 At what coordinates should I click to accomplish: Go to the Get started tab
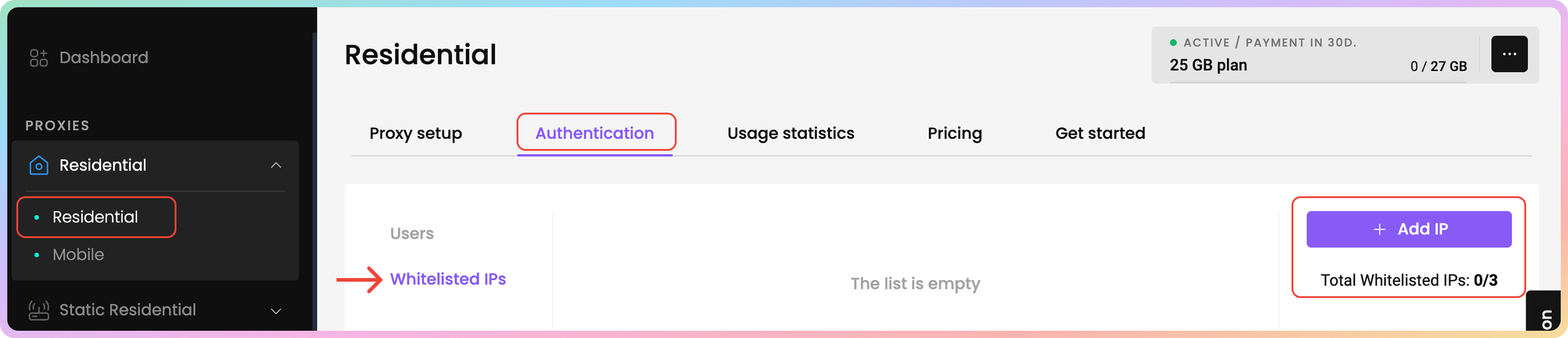click(1100, 133)
